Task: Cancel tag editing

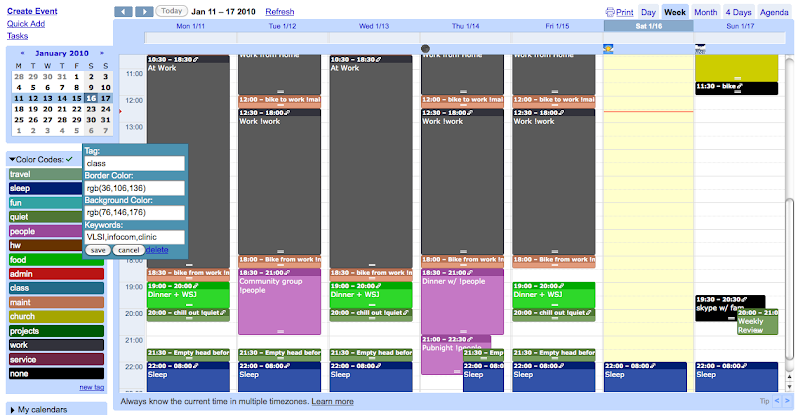Action: click(129, 250)
